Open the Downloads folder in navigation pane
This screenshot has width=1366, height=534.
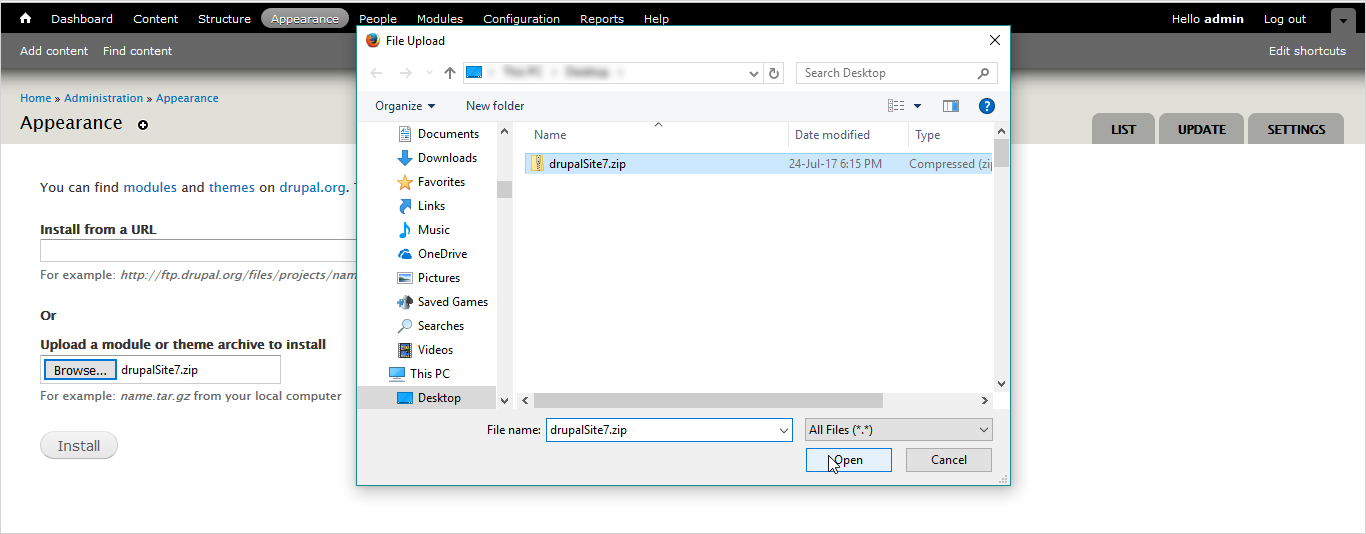click(446, 158)
